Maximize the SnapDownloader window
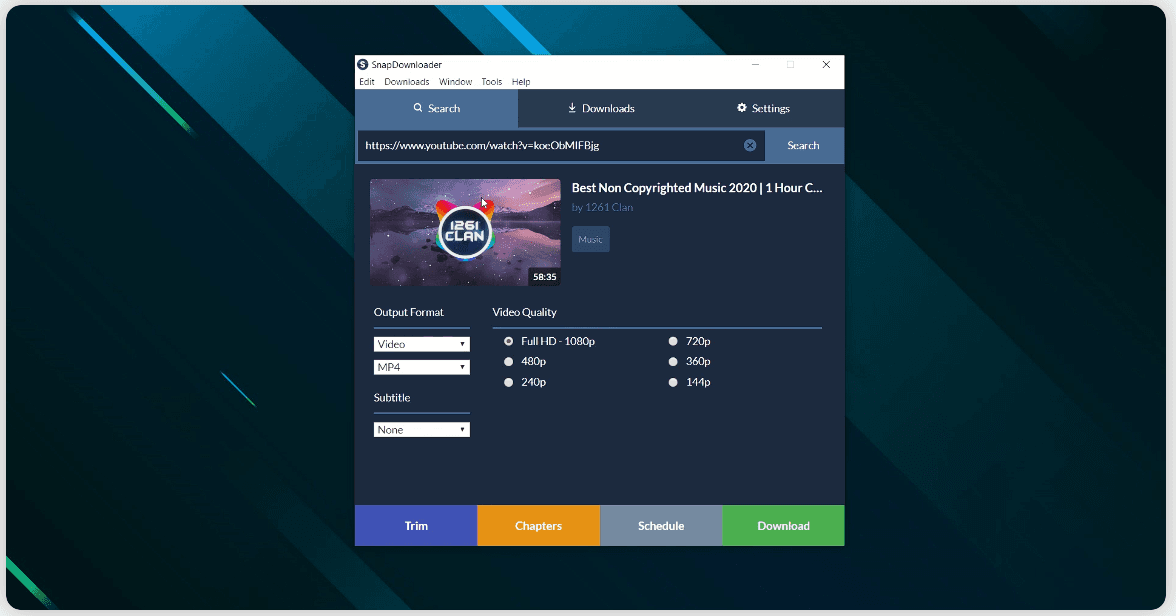Viewport: 1176px width, 616px height. (790, 65)
